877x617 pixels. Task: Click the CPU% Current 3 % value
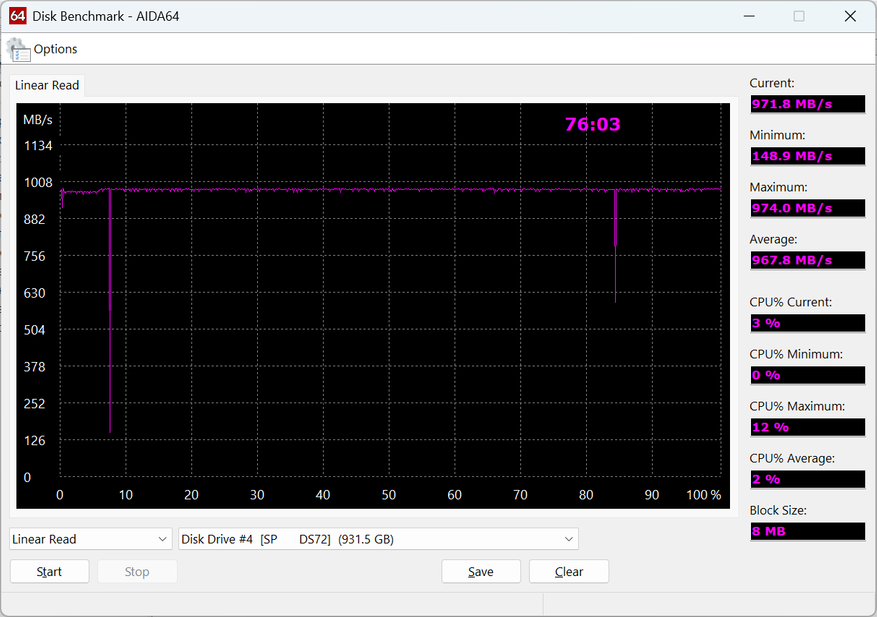(x=808, y=323)
